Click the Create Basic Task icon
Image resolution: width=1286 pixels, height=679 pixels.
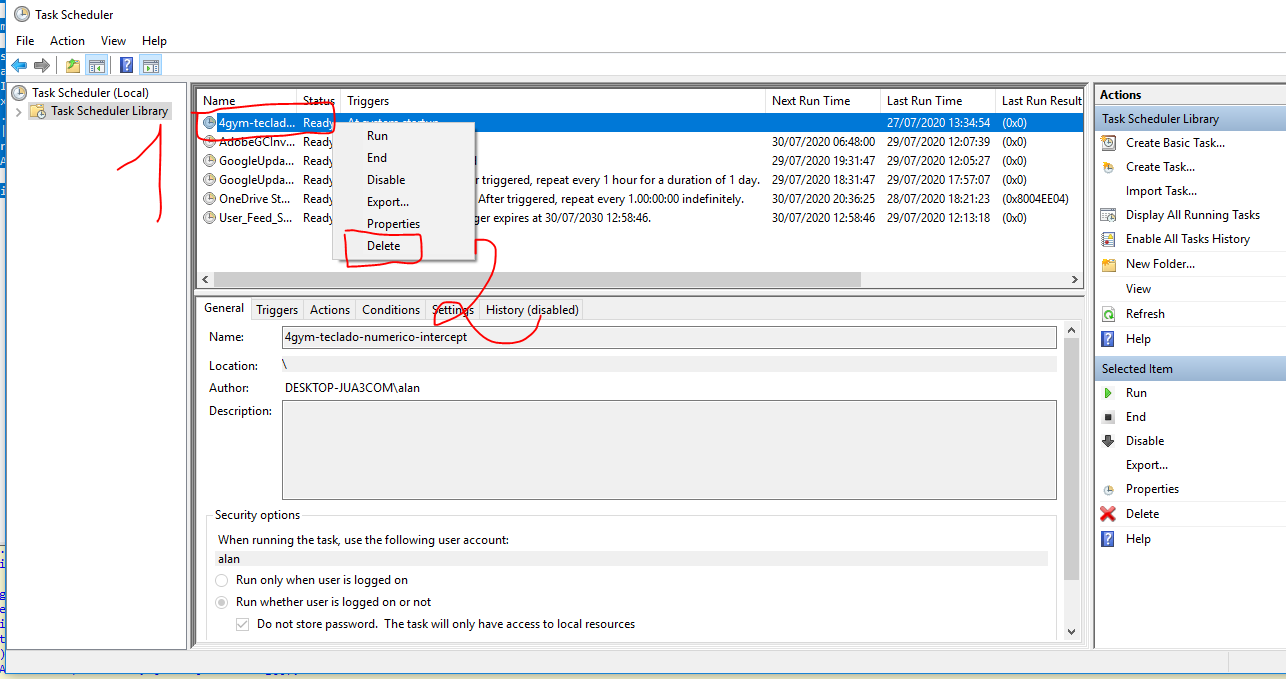coord(1108,143)
